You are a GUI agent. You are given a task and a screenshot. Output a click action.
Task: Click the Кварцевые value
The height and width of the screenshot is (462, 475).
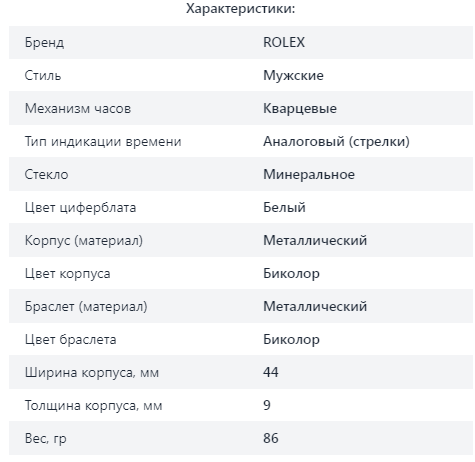tap(300, 109)
